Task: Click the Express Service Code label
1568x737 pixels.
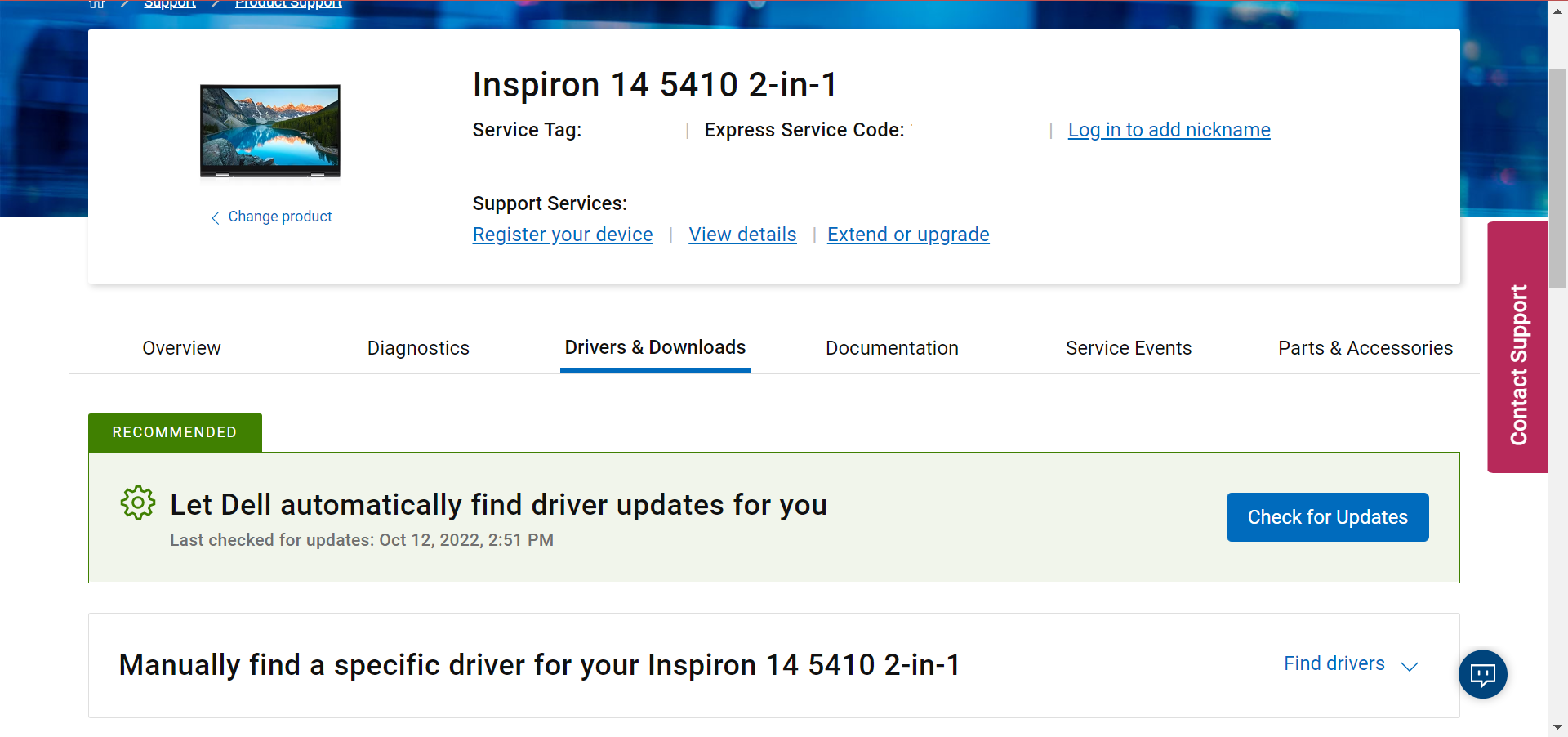Action: pyautogui.click(x=804, y=130)
